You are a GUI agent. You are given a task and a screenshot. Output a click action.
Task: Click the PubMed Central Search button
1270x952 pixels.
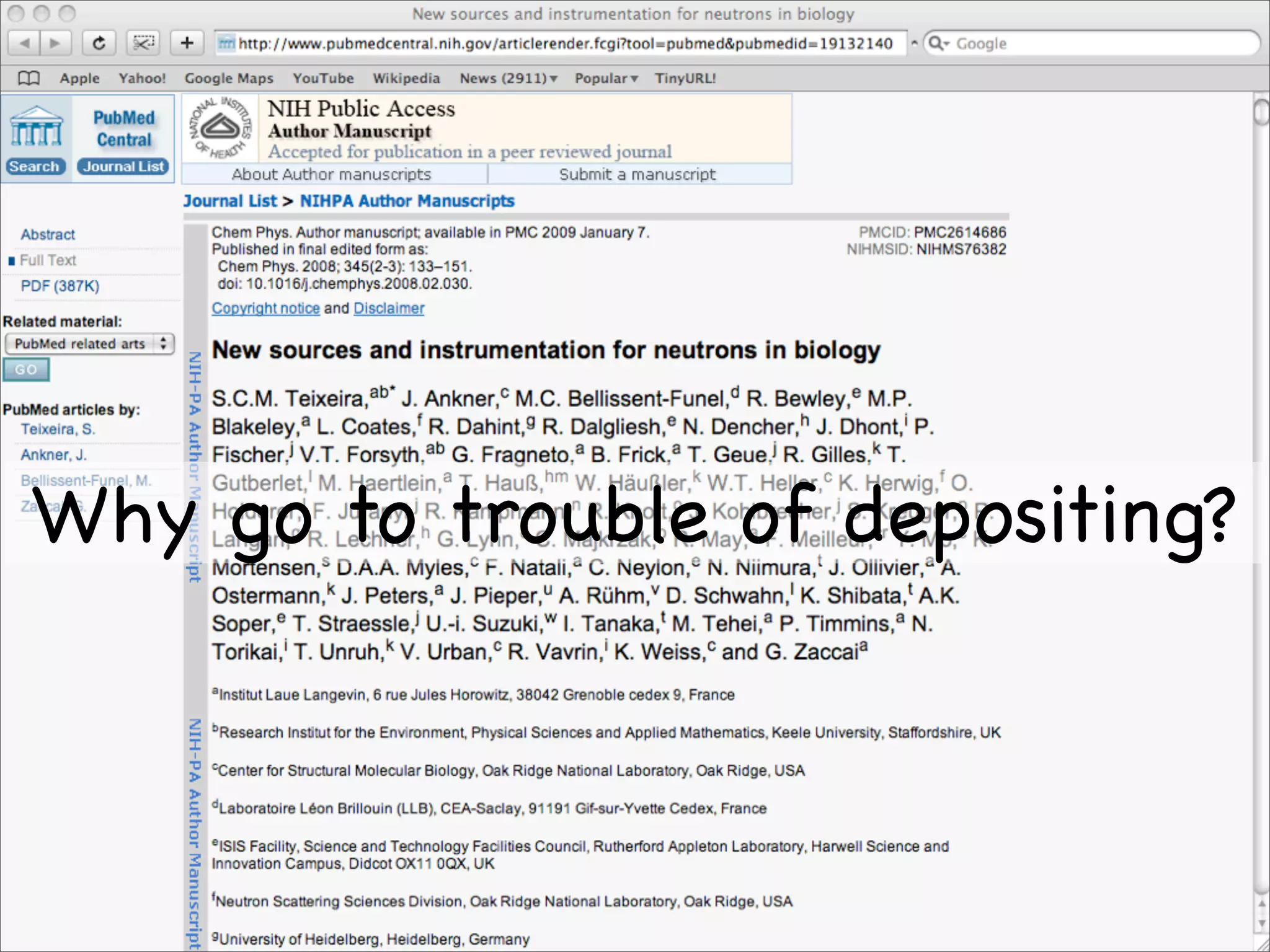(35, 167)
